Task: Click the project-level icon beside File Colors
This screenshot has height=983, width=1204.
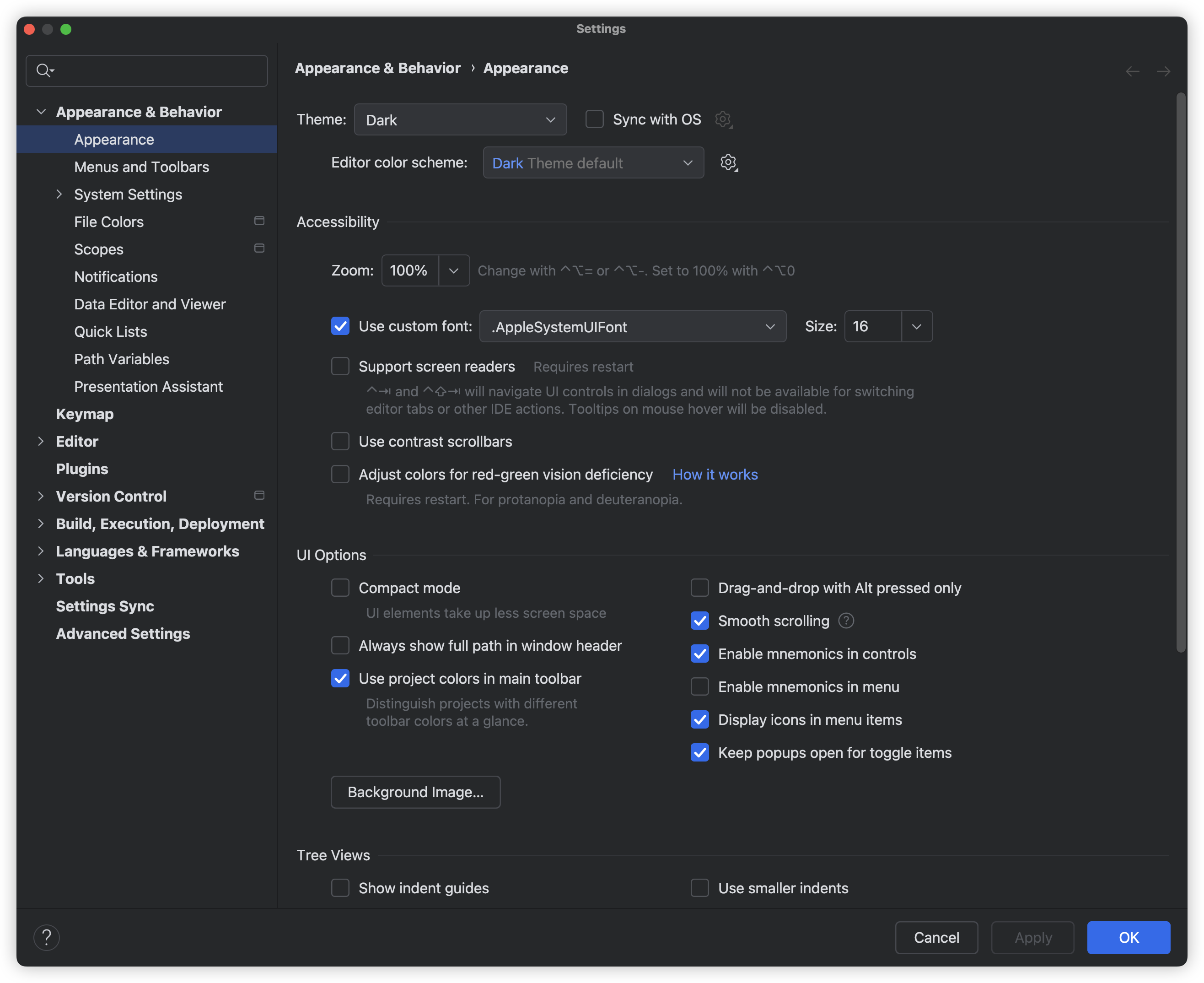Action: point(259,221)
